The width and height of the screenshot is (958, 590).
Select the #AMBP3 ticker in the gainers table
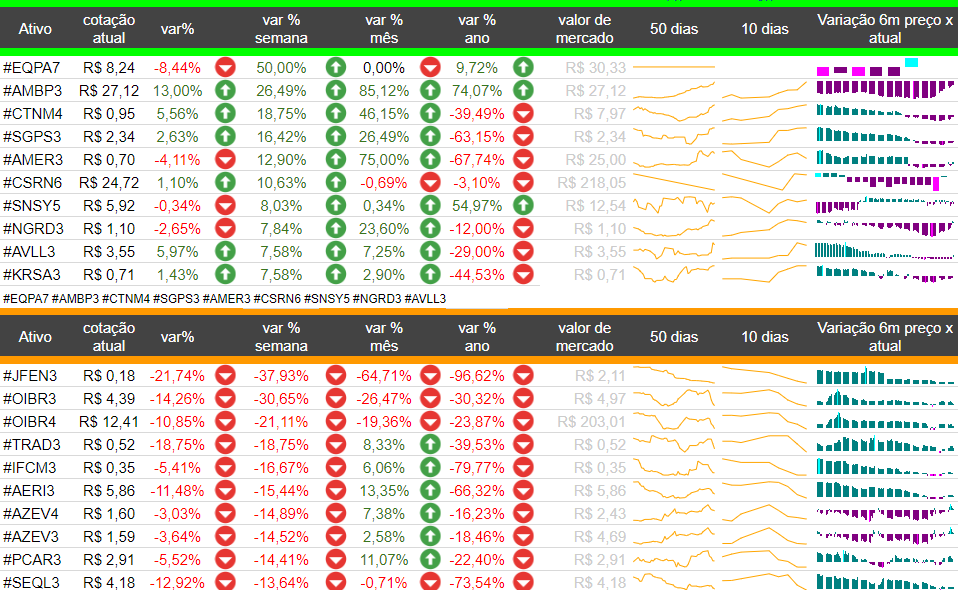point(32,91)
